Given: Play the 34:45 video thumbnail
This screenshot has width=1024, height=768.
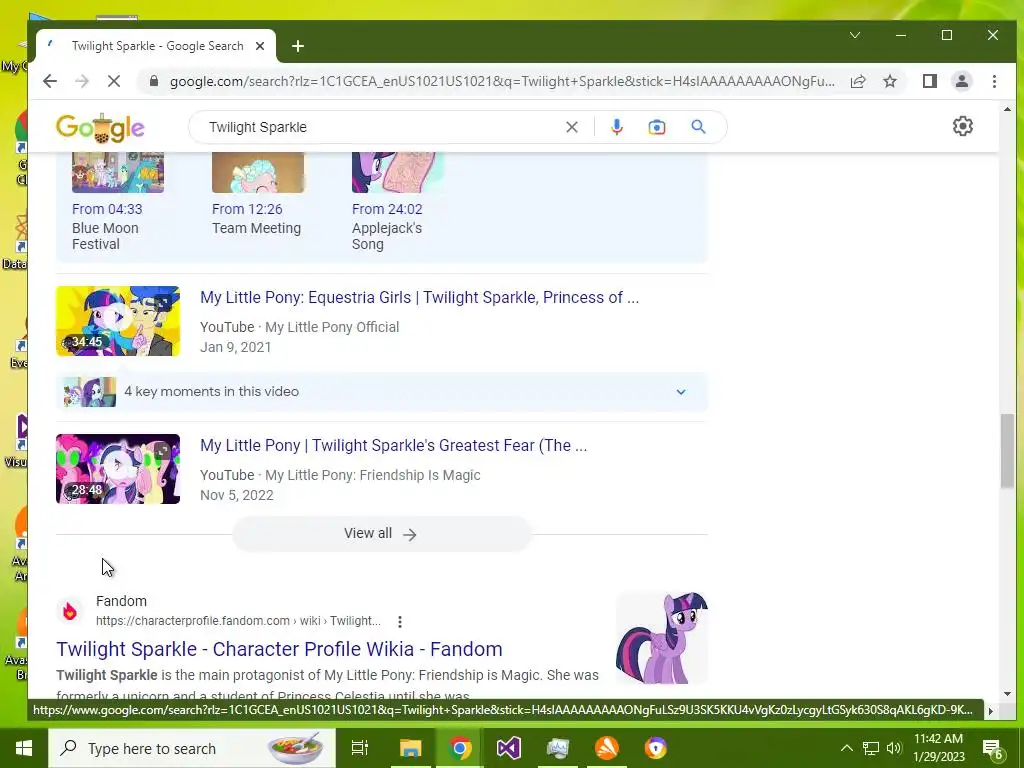Looking at the screenshot, I should coord(118,321).
